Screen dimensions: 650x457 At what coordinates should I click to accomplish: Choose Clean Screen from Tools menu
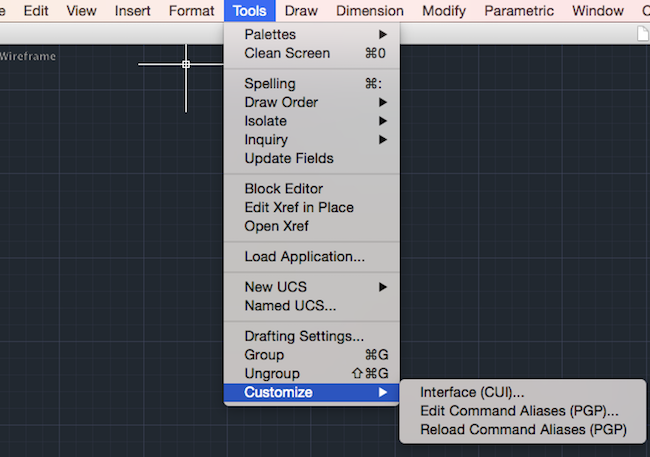(312, 53)
